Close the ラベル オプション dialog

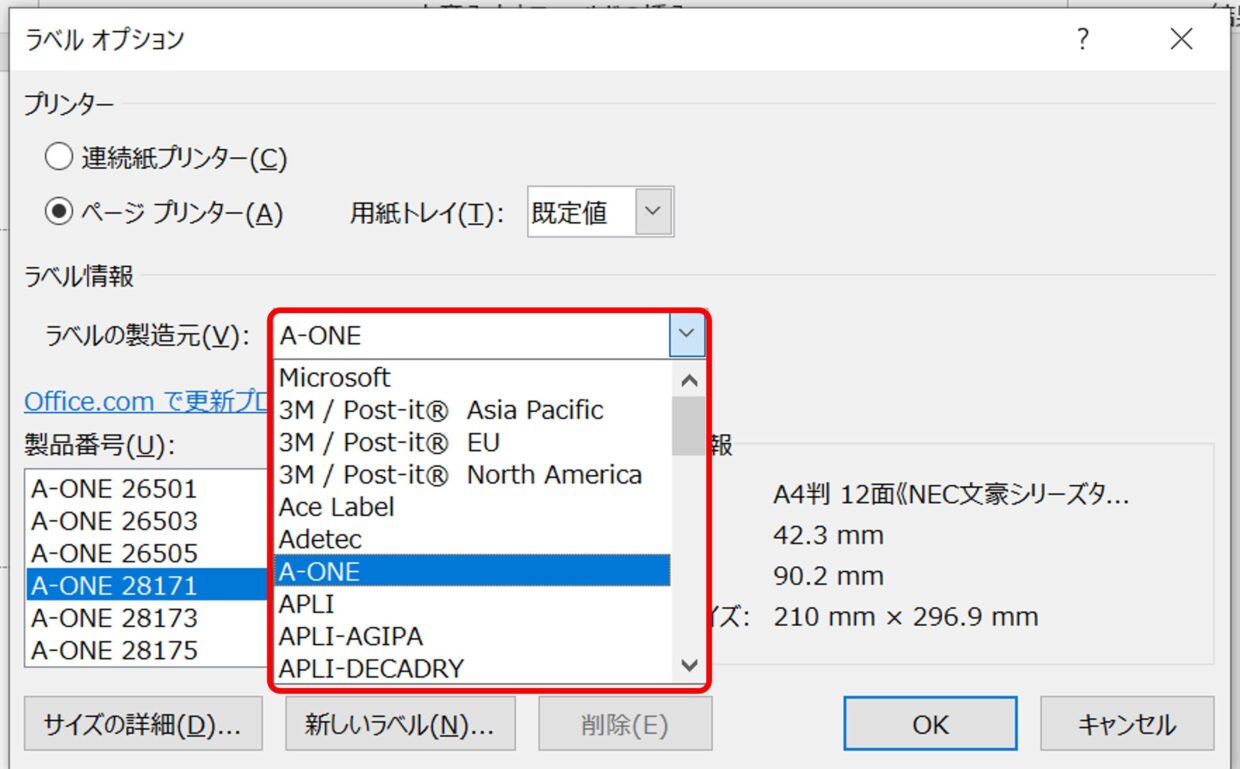[1181, 39]
